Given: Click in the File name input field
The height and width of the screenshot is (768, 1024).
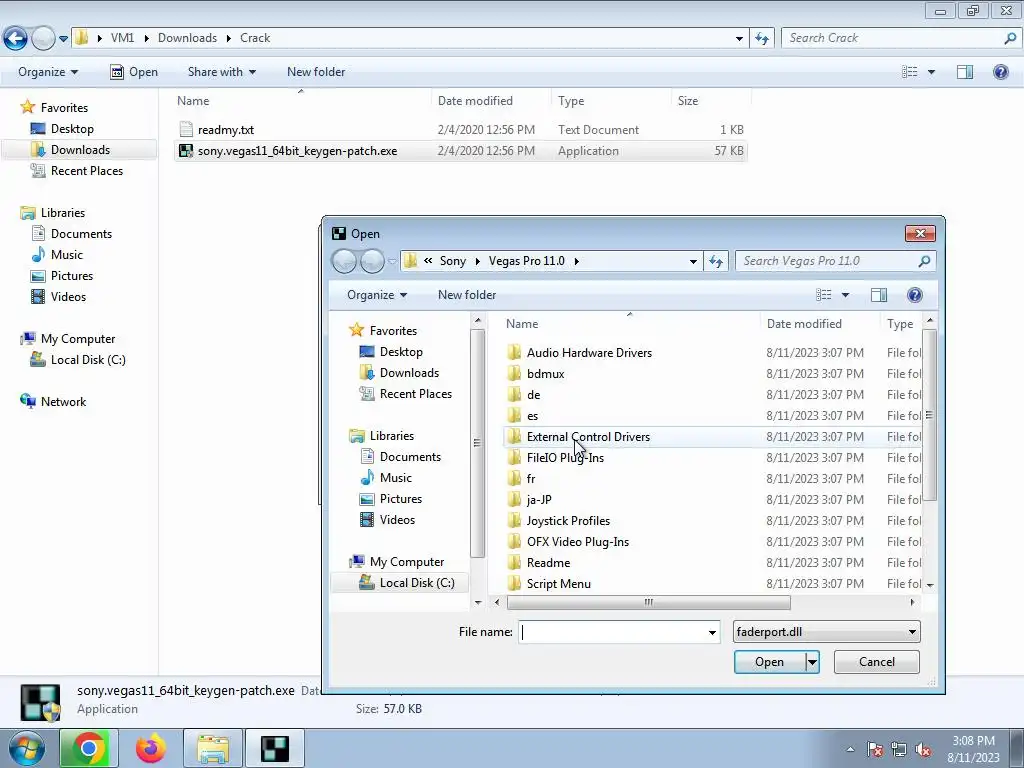Looking at the screenshot, I should click(x=612, y=632).
